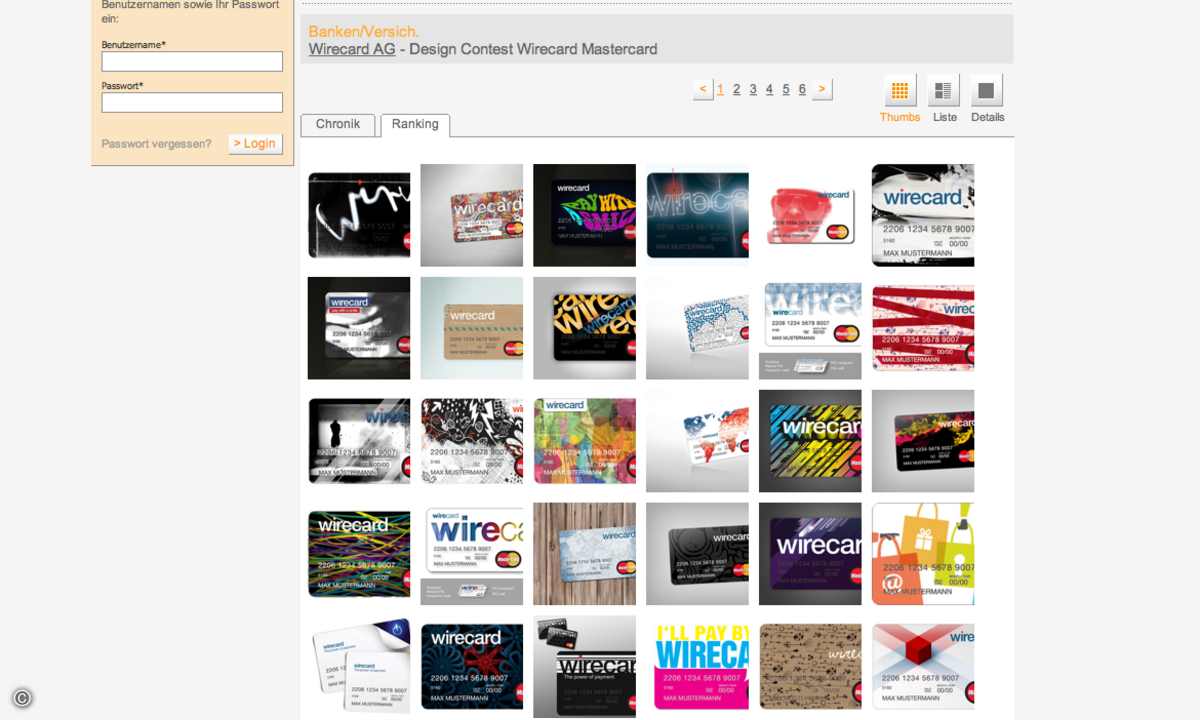The height and width of the screenshot is (720, 1200).
Task: Open black-white swirl wirecard thumbnail
Action: (923, 215)
